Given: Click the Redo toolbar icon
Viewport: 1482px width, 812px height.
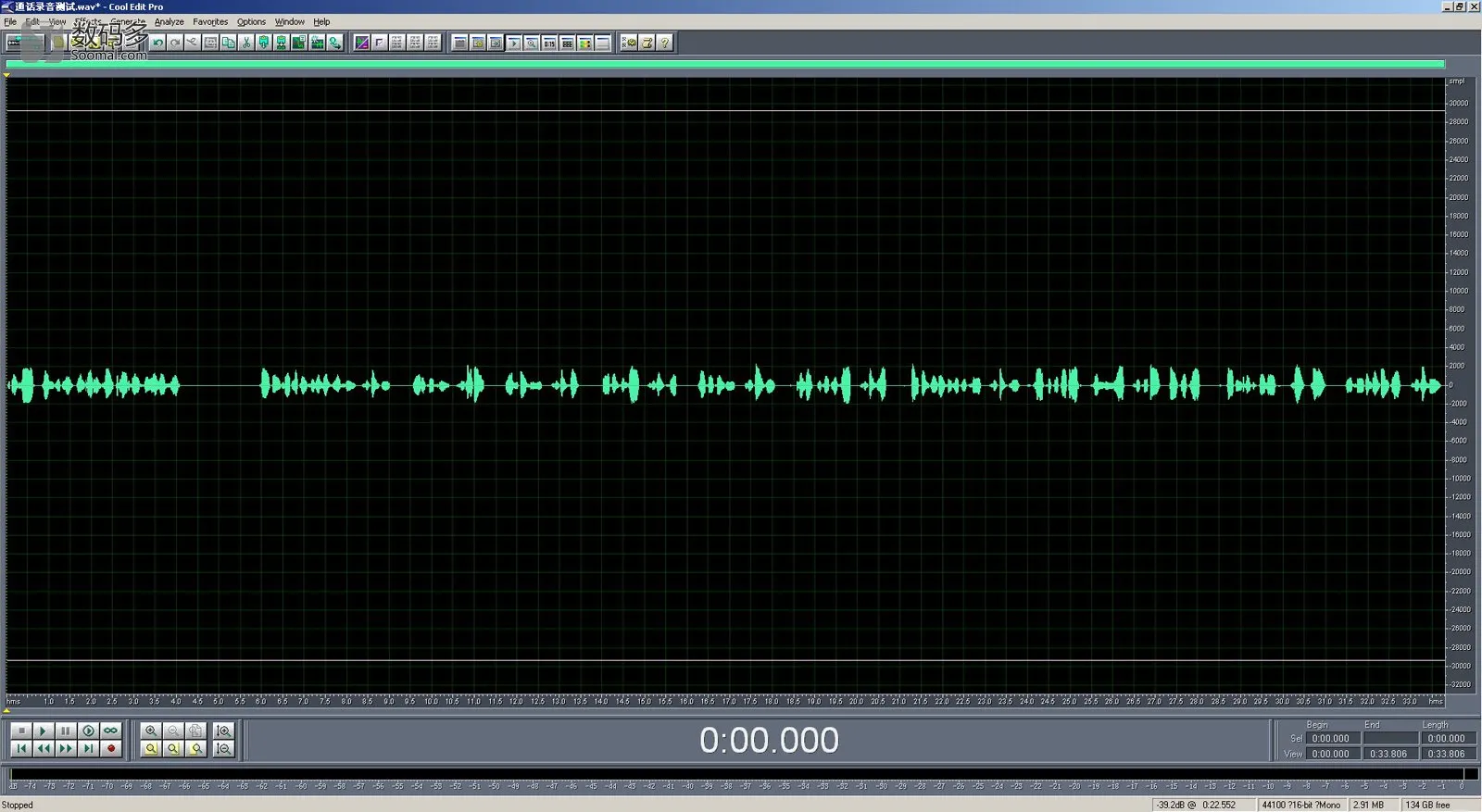Looking at the screenshot, I should tap(175, 43).
